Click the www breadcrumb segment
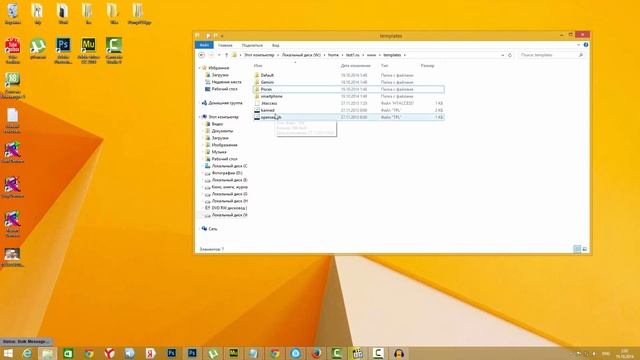This screenshot has height=360, width=640. pyautogui.click(x=371, y=55)
